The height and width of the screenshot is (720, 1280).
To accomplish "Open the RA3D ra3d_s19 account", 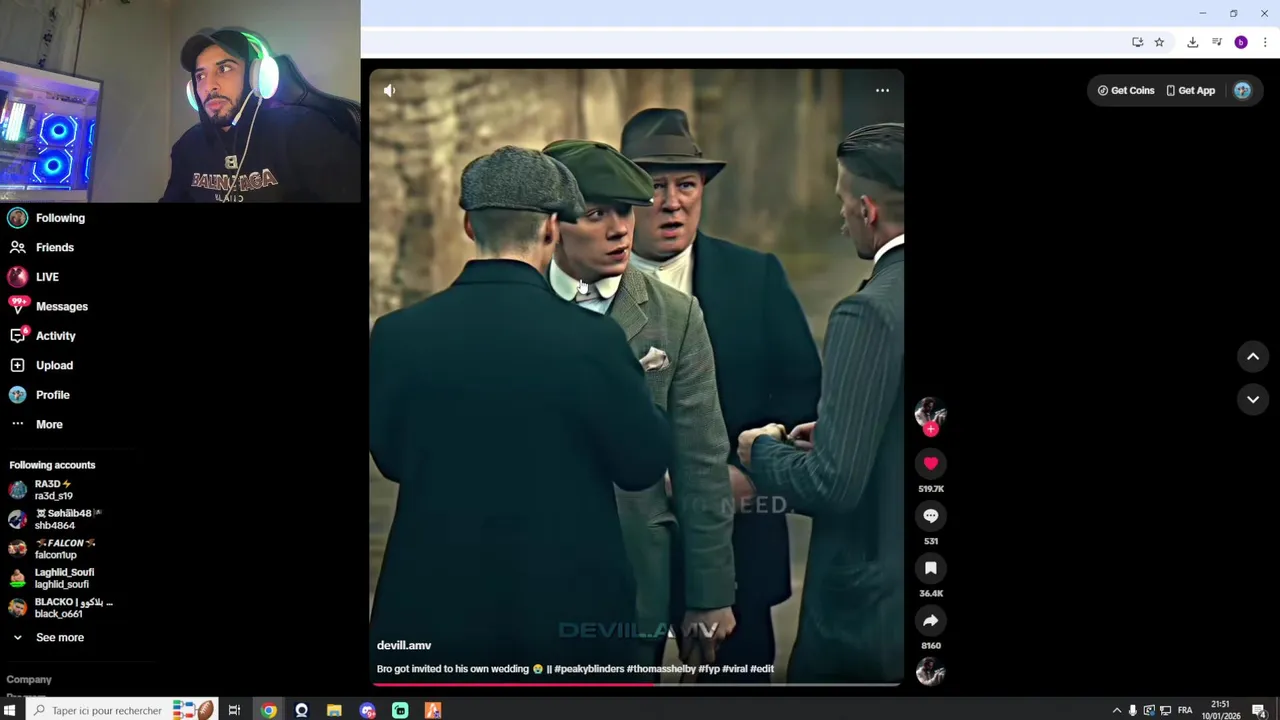I will pyautogui.click(x=41, y=490).
